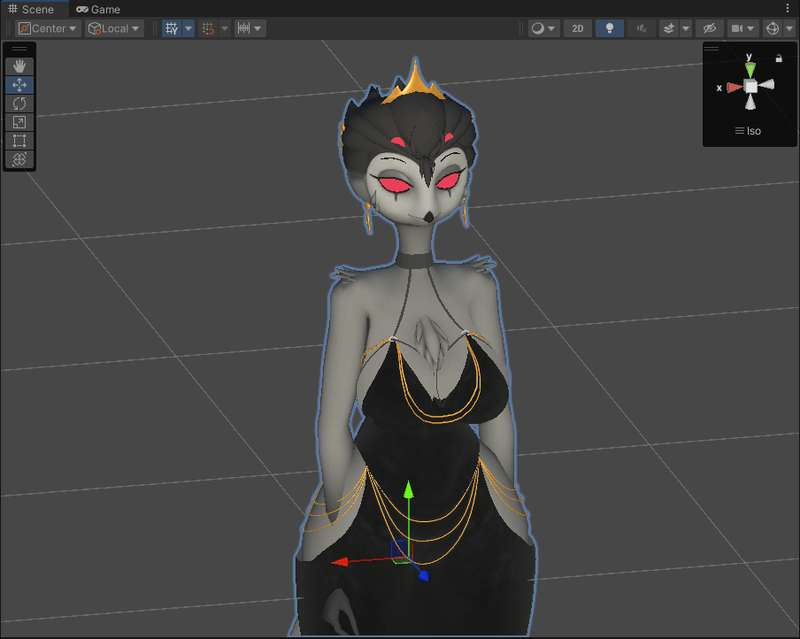This screenshot has height=639, width=800.
Task: Click the tools overlay drag handle
Action: click(x=19, y=49)
